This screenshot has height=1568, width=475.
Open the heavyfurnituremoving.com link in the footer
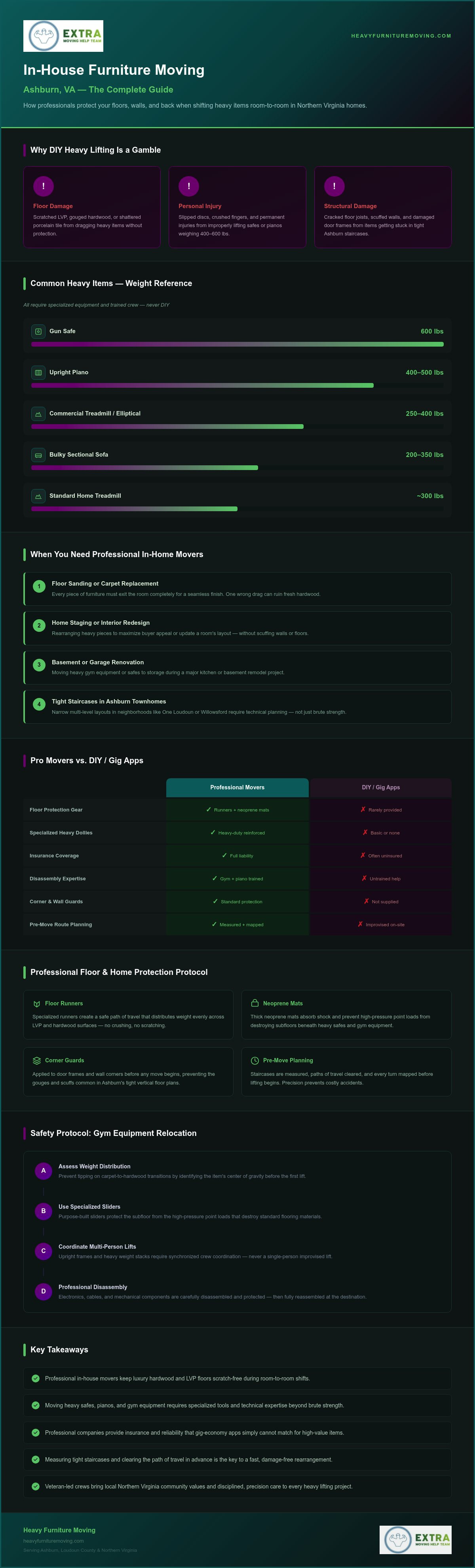(x=53, y=1541)
